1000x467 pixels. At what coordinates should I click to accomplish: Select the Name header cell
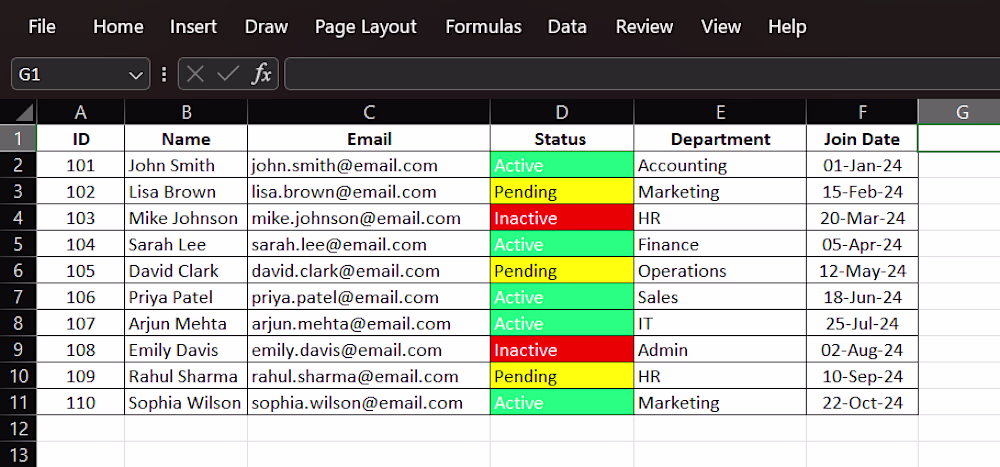click(186, 138)
